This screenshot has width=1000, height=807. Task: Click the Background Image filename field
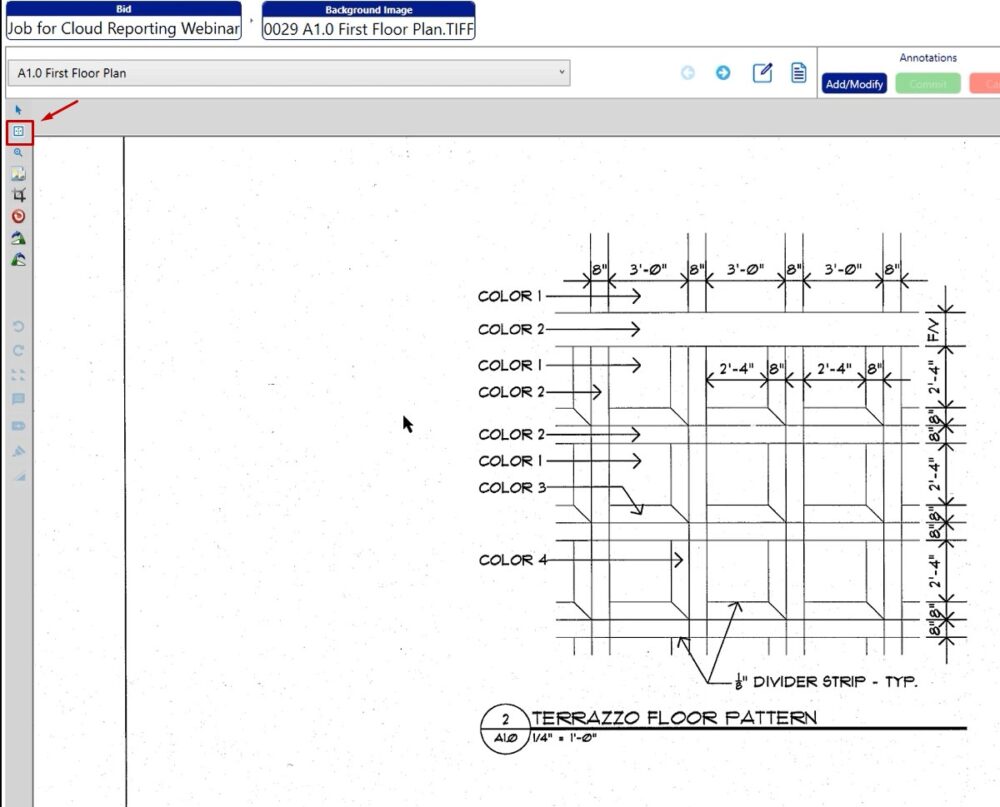pyautogui.click(x=368, y=29)
